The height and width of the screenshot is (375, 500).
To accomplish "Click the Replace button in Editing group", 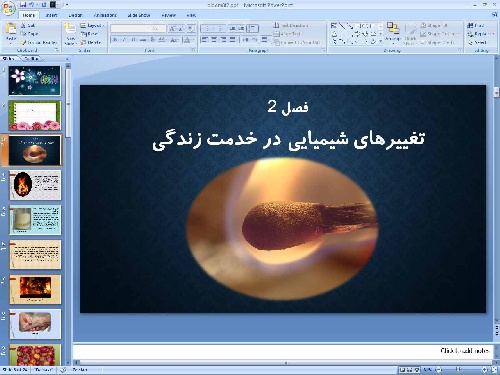I will [480, 34].
